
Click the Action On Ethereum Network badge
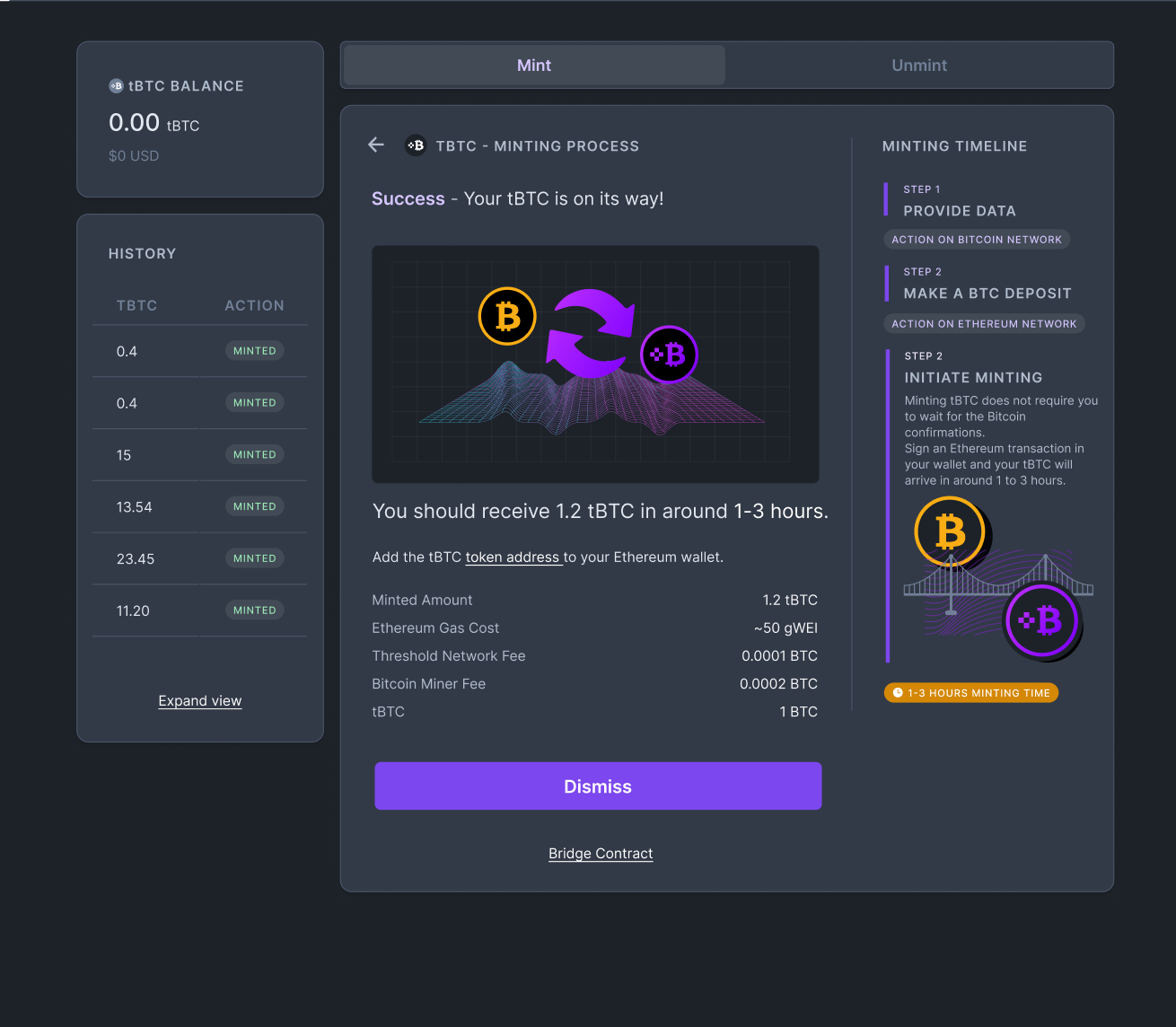tap(984, 323)
